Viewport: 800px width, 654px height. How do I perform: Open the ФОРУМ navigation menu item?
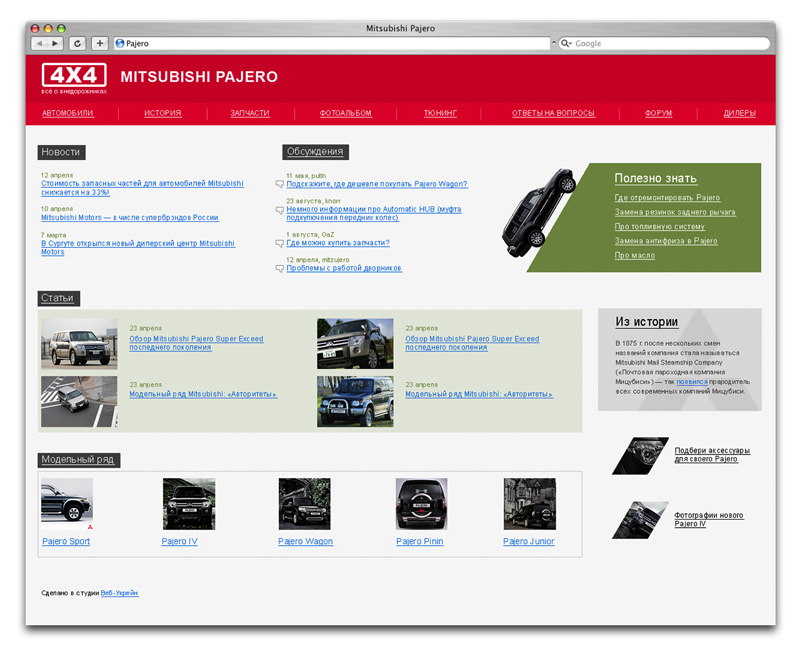(x=658, y=113)
